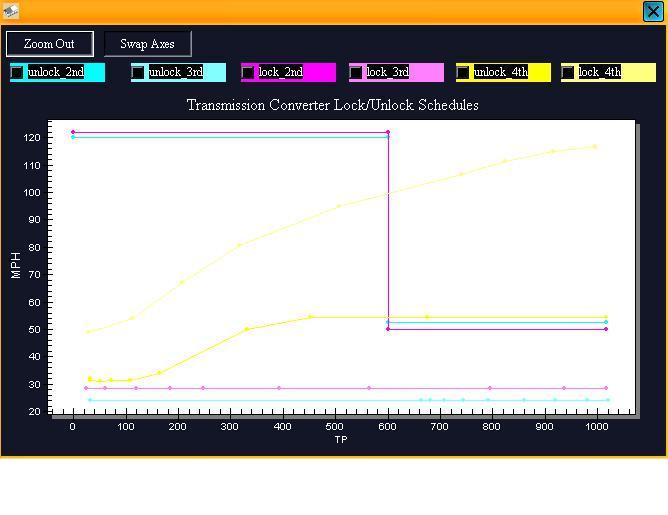This screenshot has width=668, height=515.
Task: Toggle the lock_2nd series checkbox
Action: pyautogui.click(x=248, y=72)
